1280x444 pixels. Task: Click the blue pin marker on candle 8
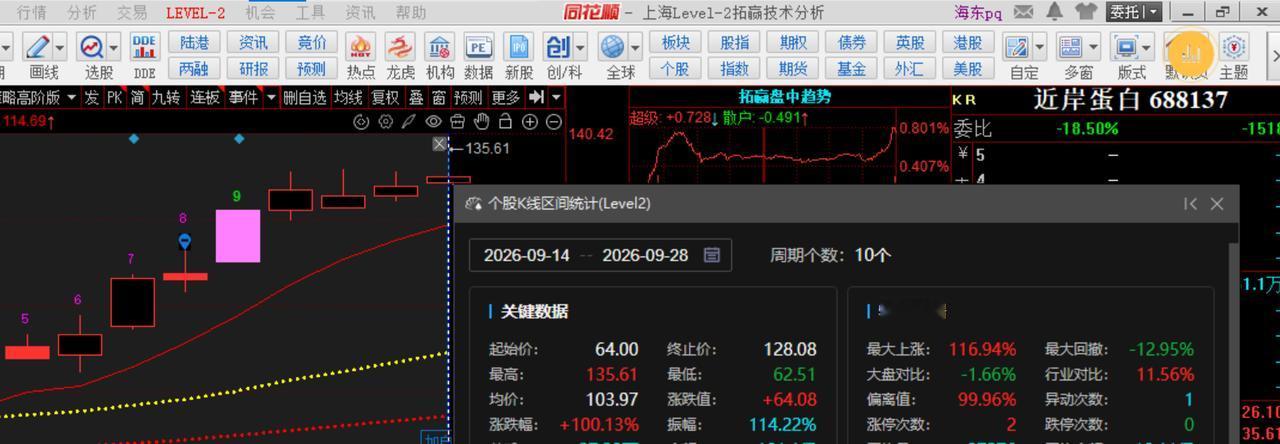coord(184,241)
